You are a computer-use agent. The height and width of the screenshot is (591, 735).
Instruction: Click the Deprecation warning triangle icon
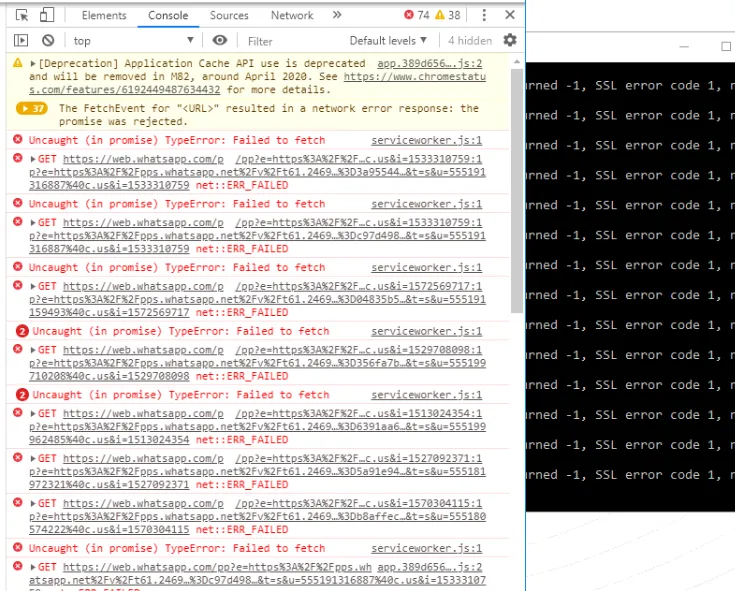18,63
